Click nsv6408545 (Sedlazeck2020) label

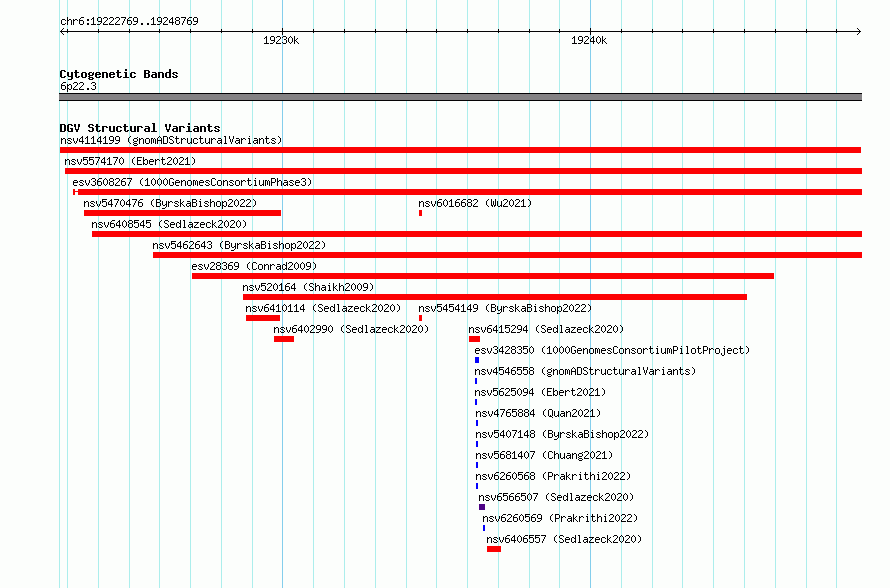tap(169, 224)
